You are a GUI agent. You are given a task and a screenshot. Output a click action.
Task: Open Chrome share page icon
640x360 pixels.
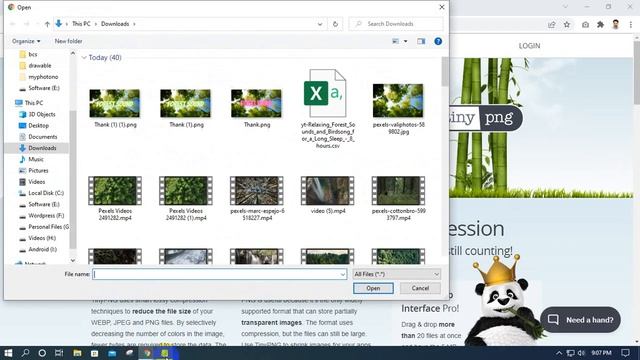pos(551,24)
